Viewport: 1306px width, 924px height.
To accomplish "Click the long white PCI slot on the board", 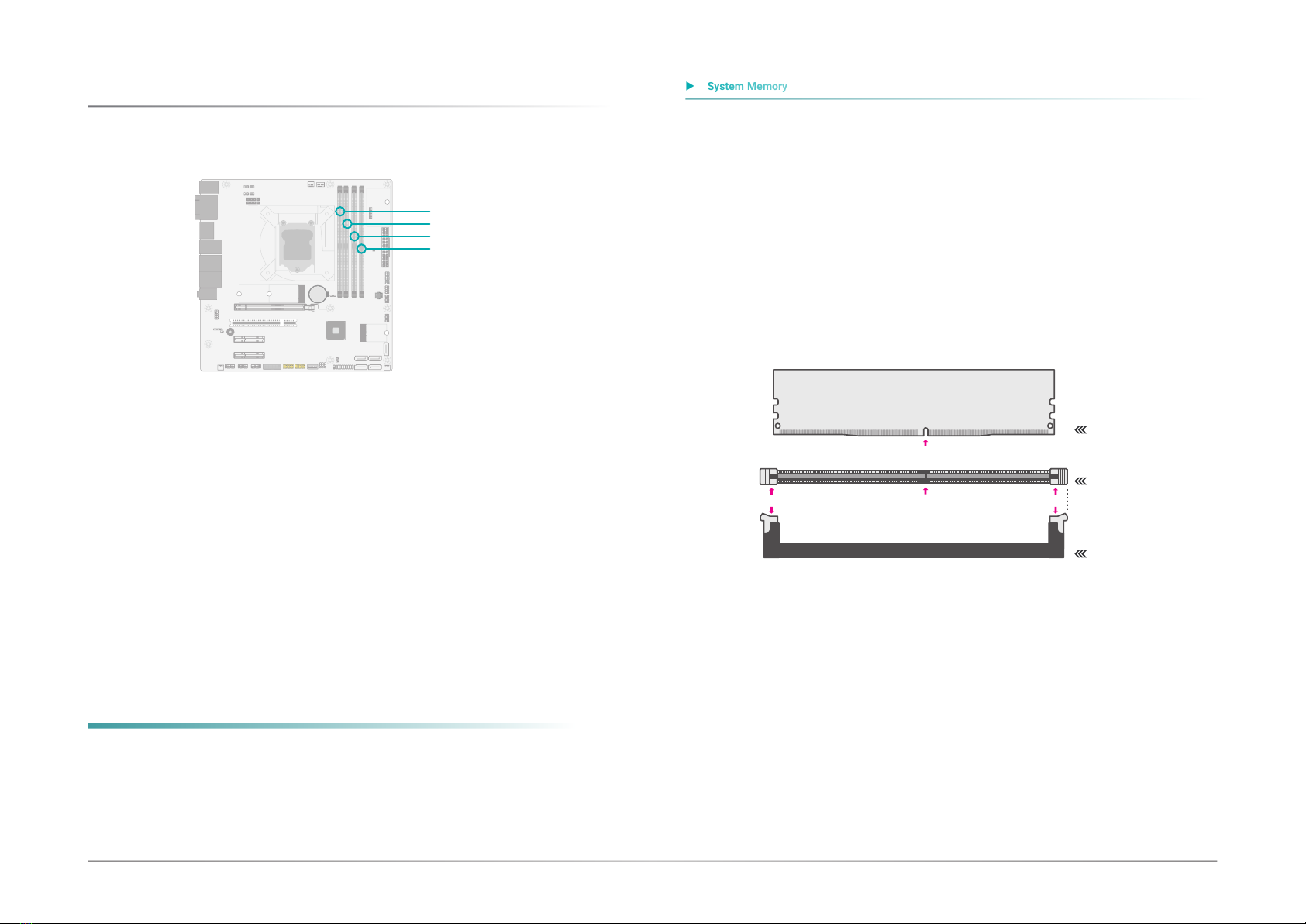I will click(264, 322).
